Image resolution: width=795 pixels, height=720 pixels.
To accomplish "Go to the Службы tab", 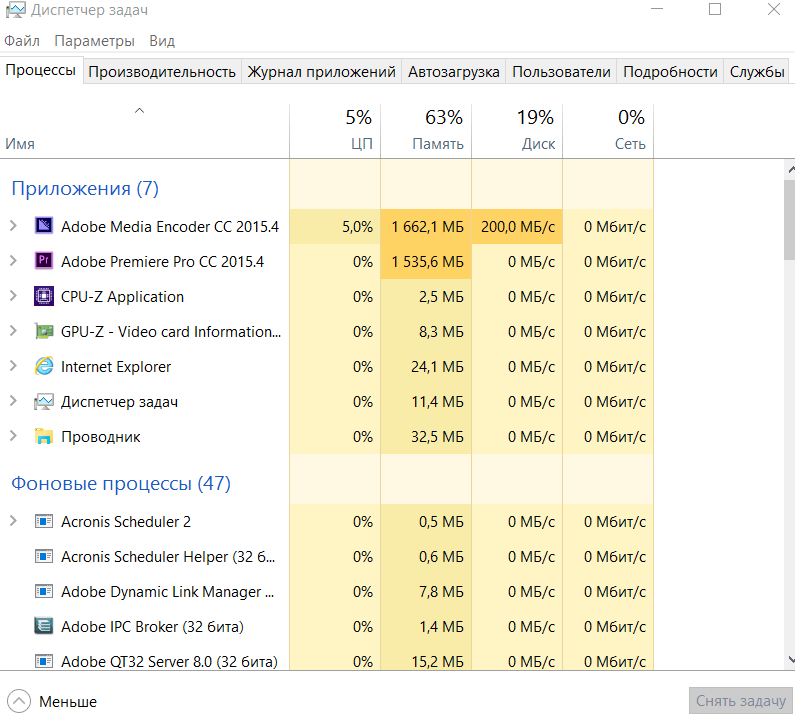I will [757, 71].
